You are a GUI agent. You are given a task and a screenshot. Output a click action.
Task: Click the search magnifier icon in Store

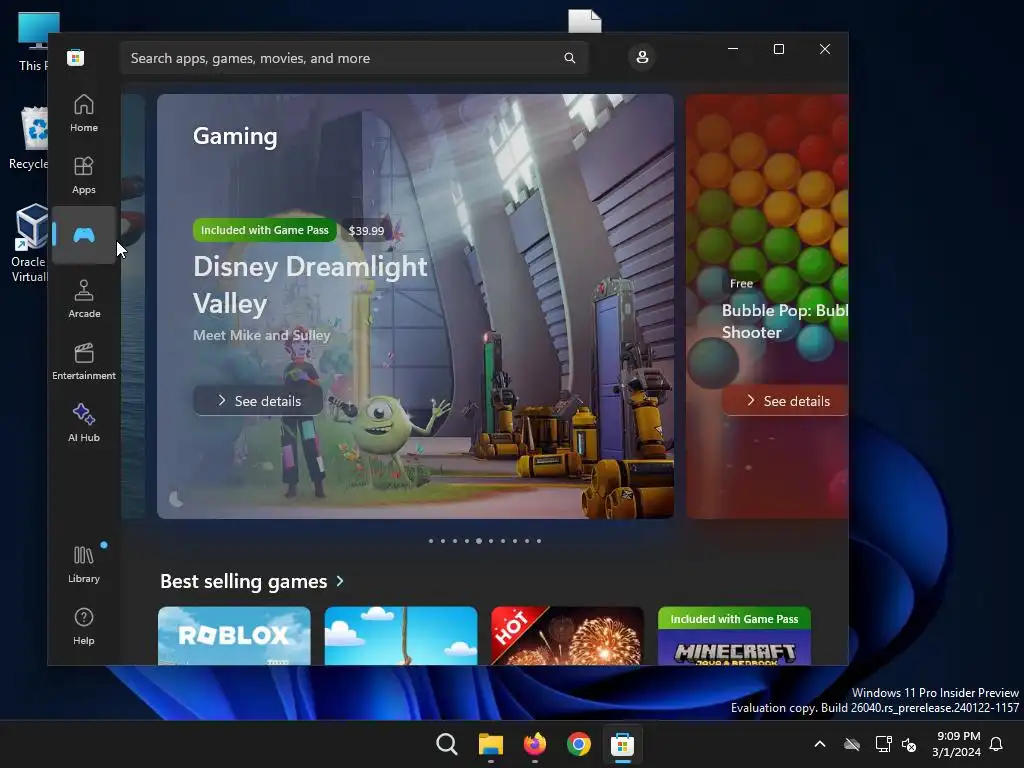click(569, 58)
